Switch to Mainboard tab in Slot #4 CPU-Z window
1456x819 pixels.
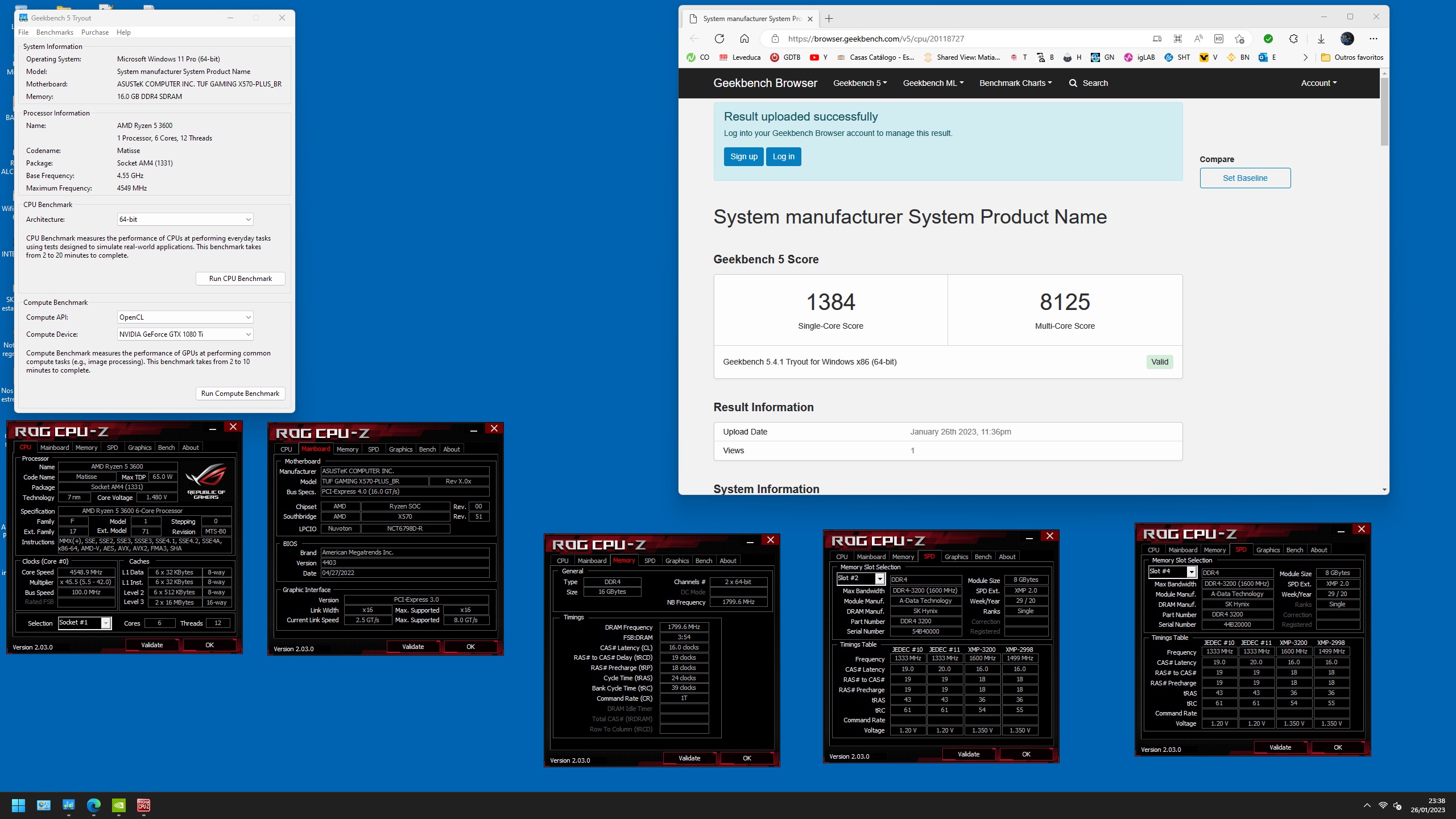pos(1183,550)
